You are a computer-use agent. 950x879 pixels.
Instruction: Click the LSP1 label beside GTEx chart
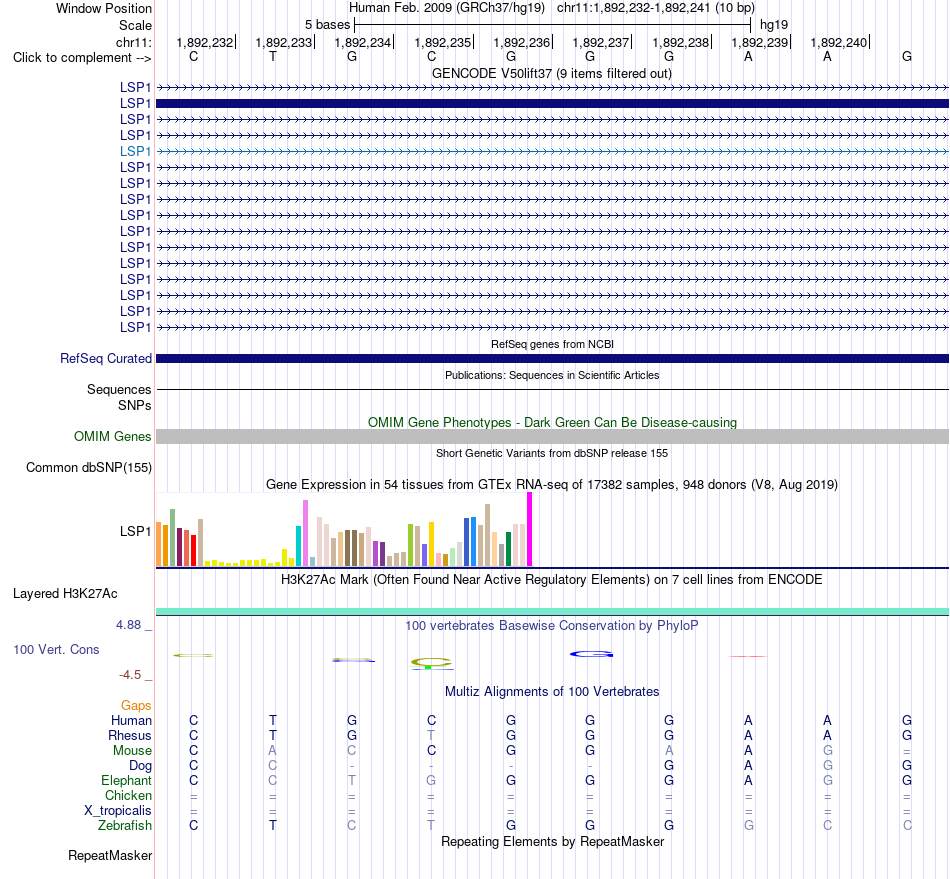pyautogui.click(x=135, y=531)
